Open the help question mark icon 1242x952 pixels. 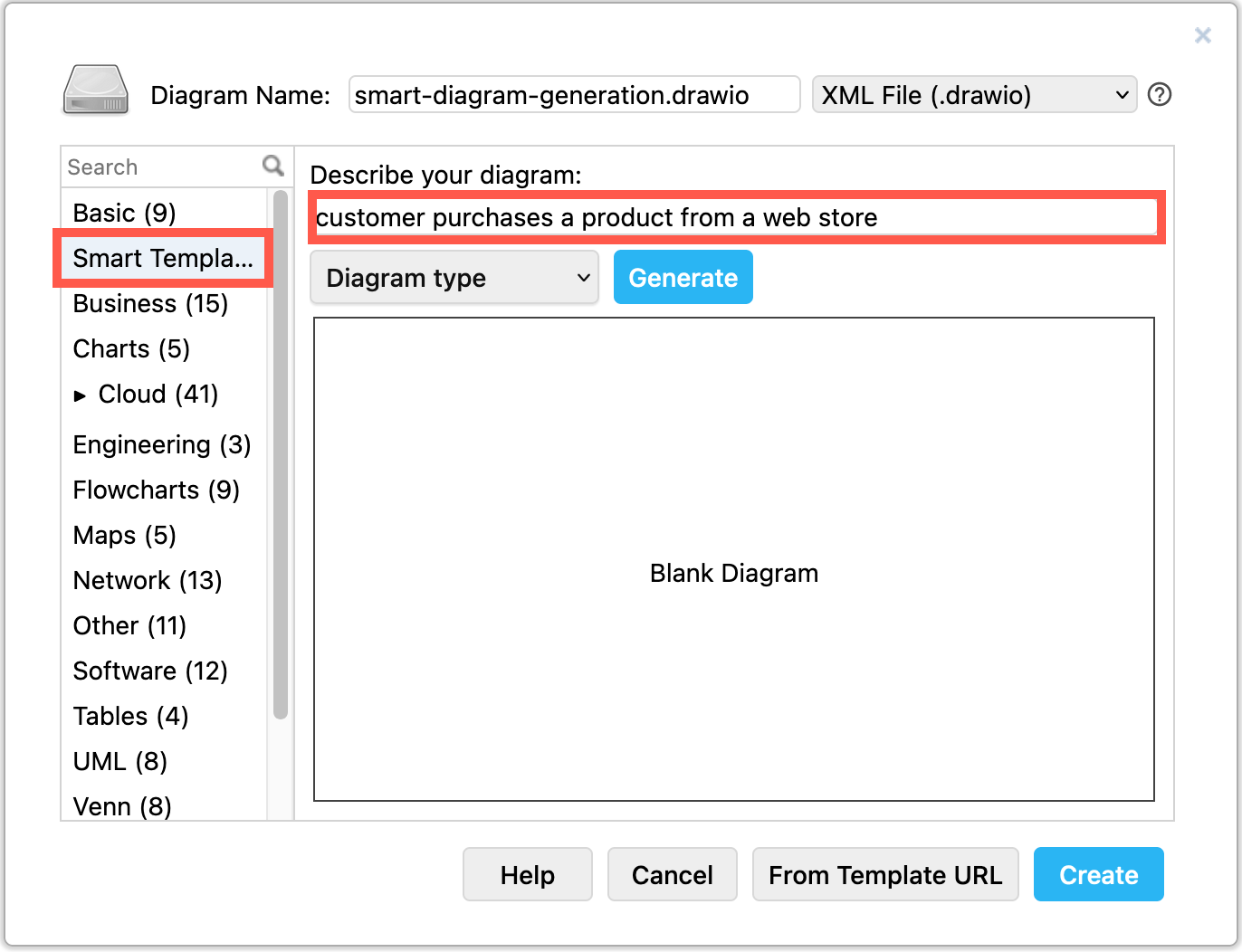point(1160,94)
